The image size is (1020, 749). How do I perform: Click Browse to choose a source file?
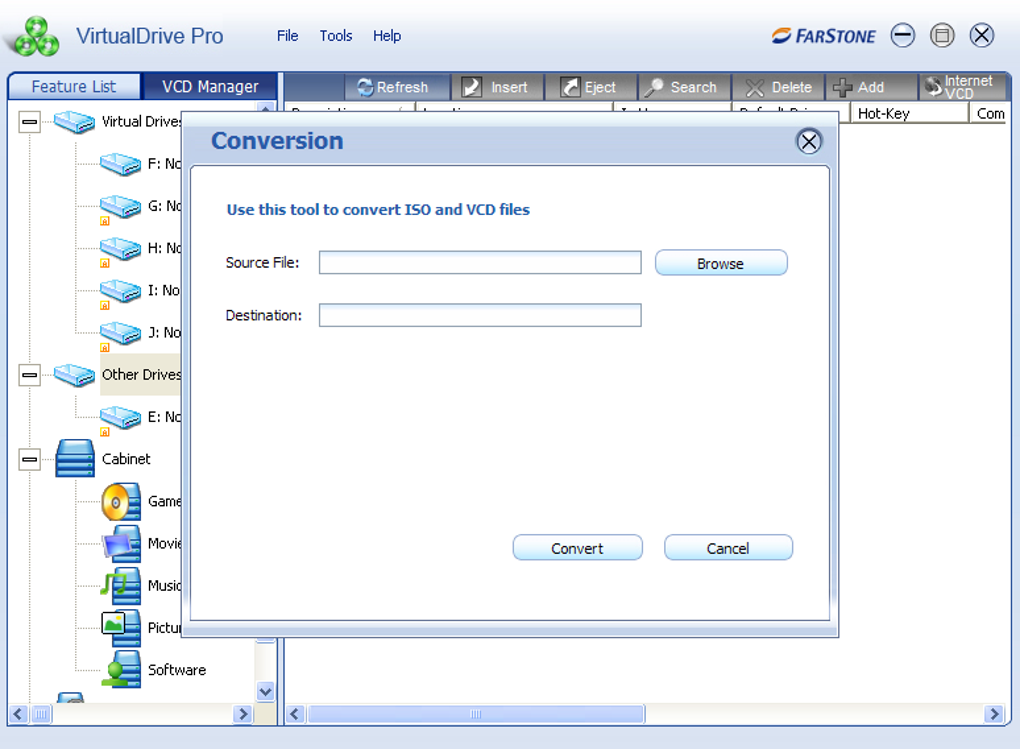coord(721,263)
